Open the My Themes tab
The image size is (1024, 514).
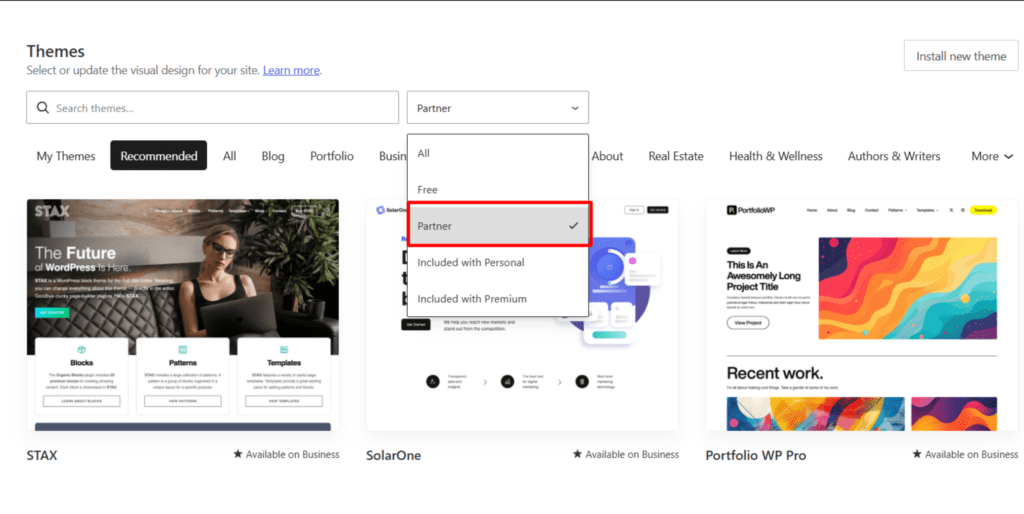66,156
